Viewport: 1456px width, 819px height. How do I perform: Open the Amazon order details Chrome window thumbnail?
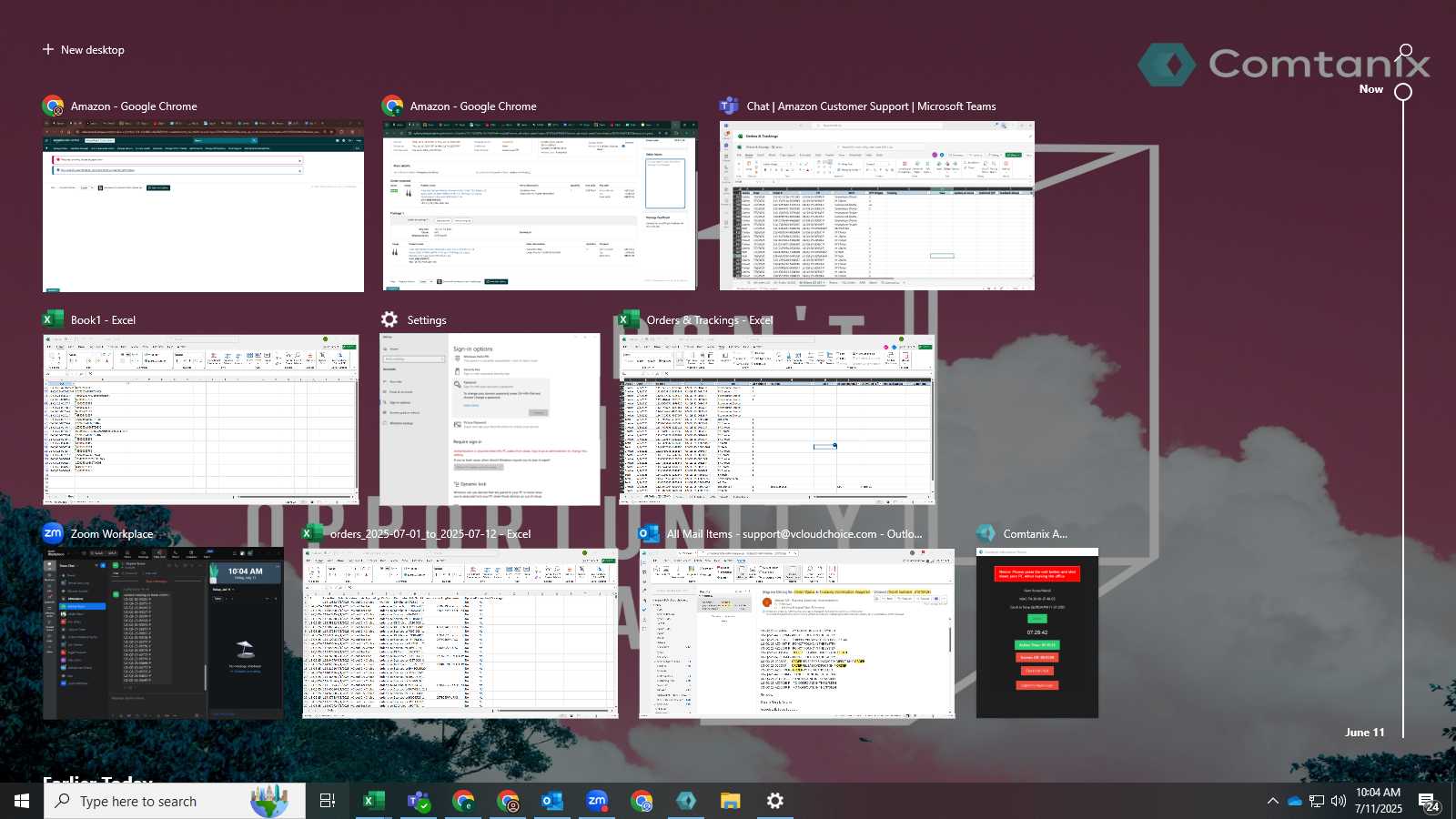coord(540,207)
